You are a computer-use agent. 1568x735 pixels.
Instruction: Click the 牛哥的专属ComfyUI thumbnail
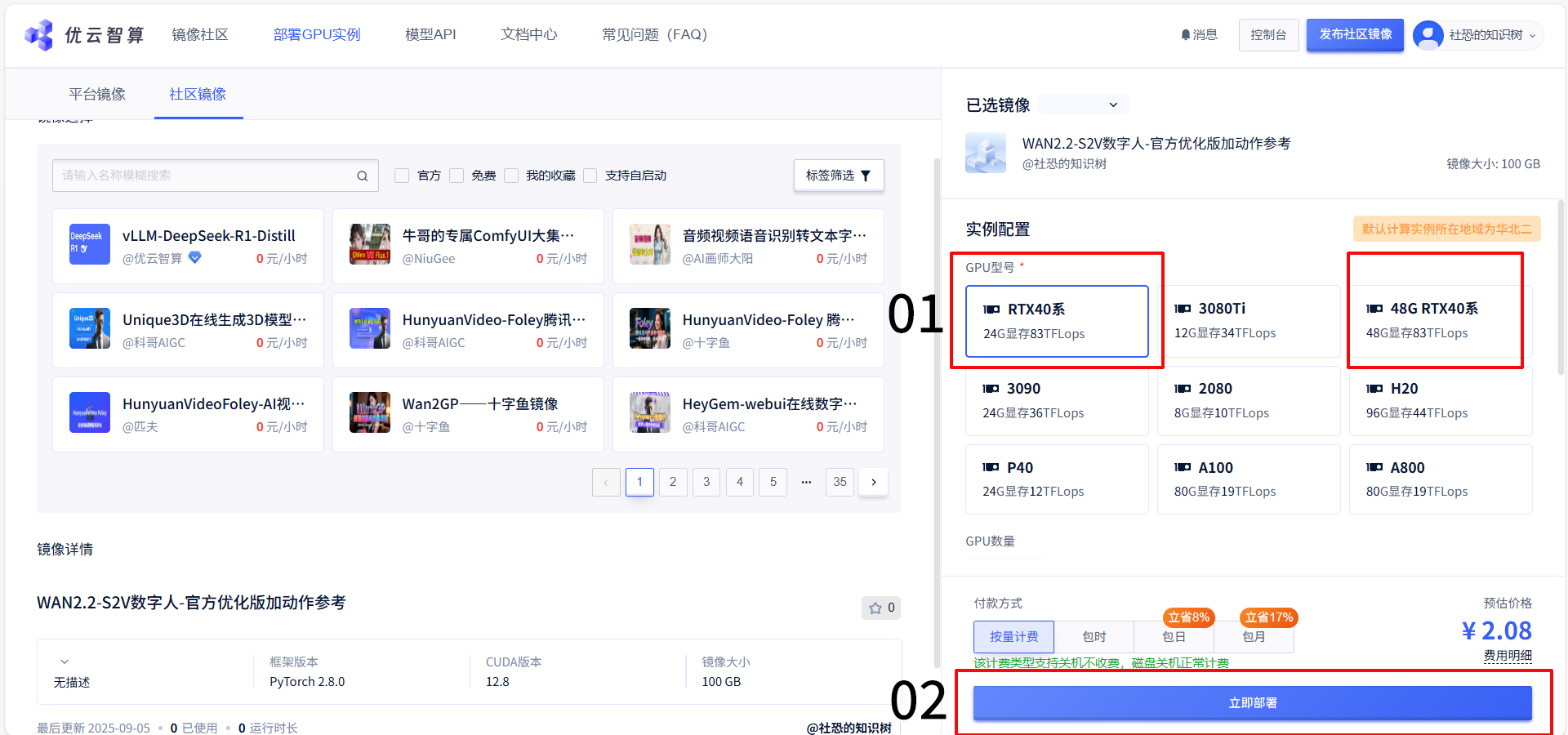coord(370,244)
